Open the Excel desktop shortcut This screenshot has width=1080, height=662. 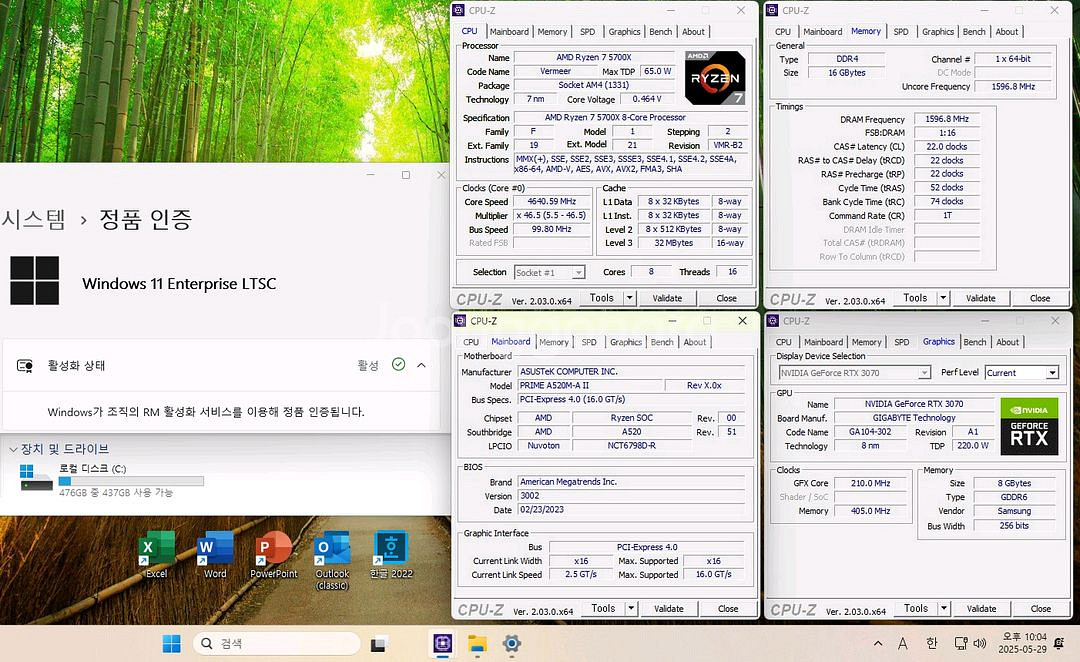click(156, 555)
